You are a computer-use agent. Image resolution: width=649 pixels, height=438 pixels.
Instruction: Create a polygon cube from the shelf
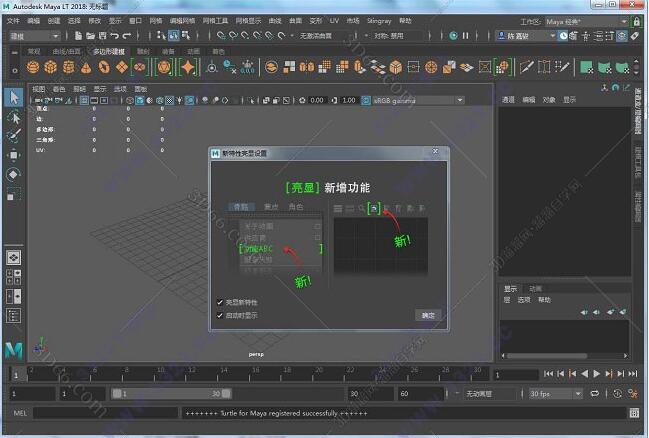click(50, 67)
